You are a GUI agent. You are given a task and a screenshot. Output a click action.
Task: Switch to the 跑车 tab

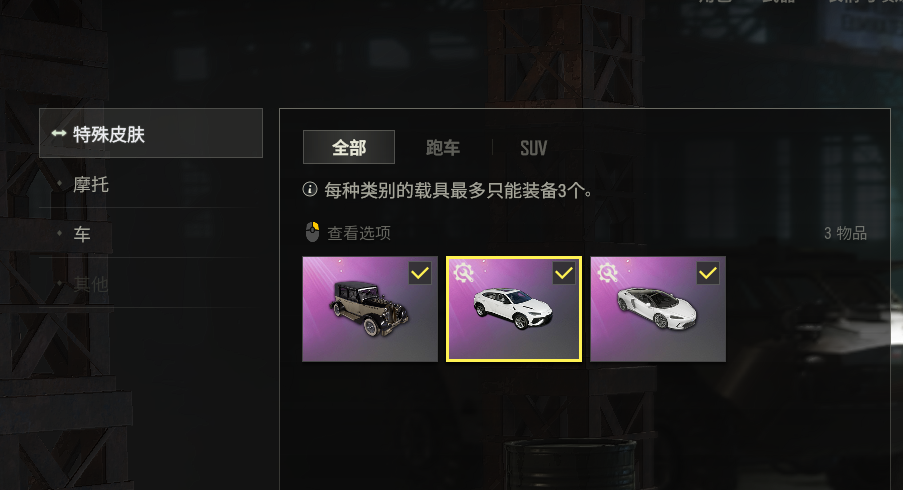(443, 148)
